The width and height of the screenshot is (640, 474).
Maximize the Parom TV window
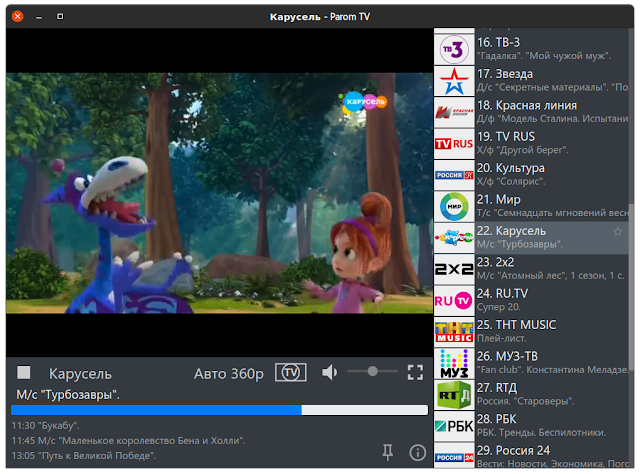tap(60, 16)
